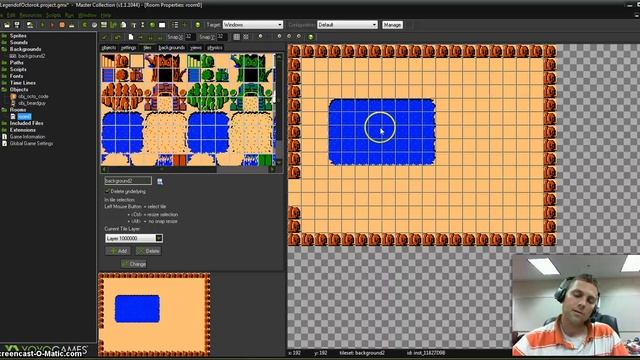Screen dimensions: 640x360
Task: Open the Edit menu
Action: tap(11, 15)
